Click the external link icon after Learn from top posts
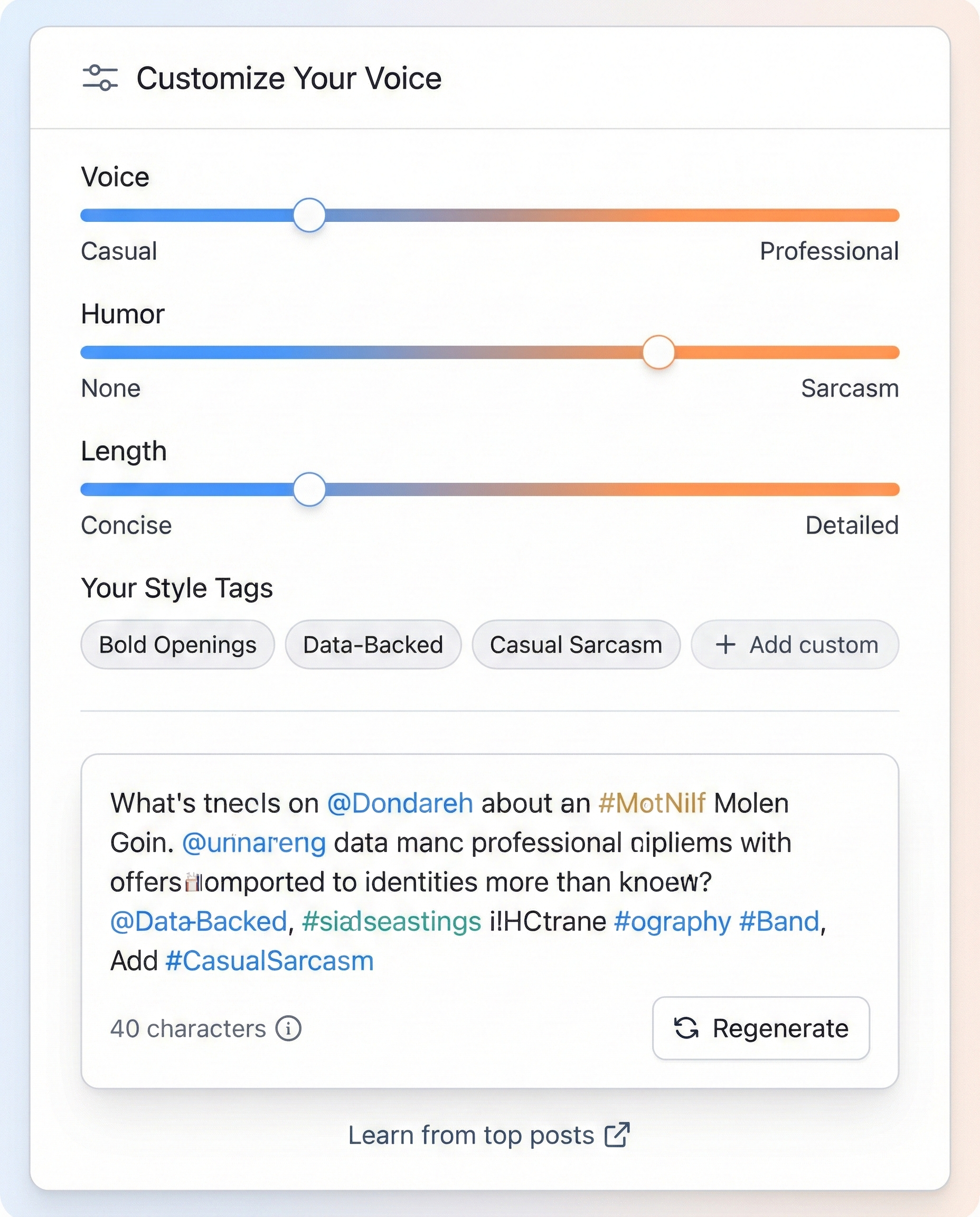Viewport: 980px width, 1217px height. (x=616, y=1135)
